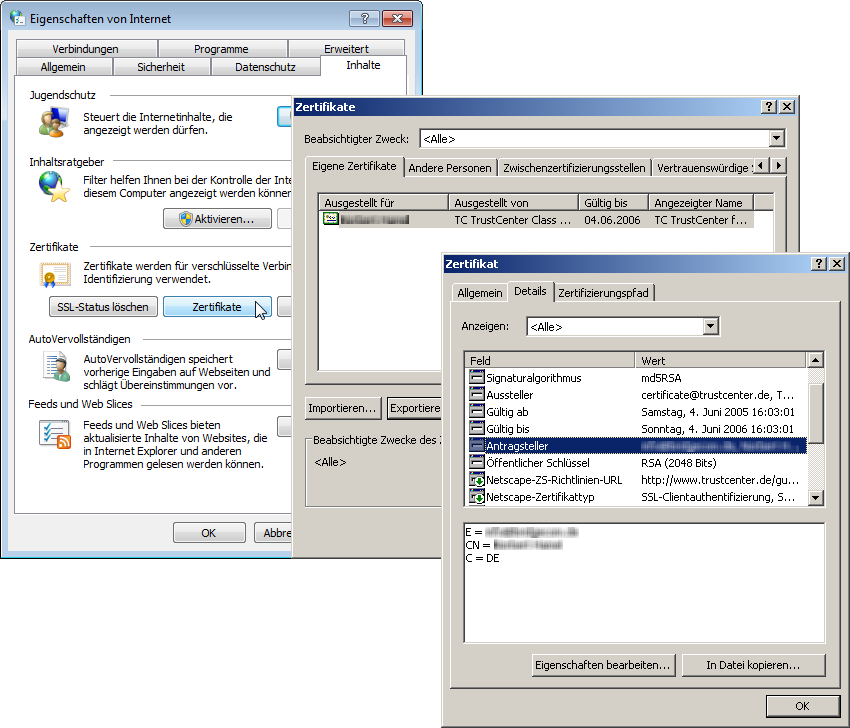Image resolution: width=850 pixels, height=728 pixels.
Task: Click the Feeds und Web Slices icon
Action: (54, 433)
